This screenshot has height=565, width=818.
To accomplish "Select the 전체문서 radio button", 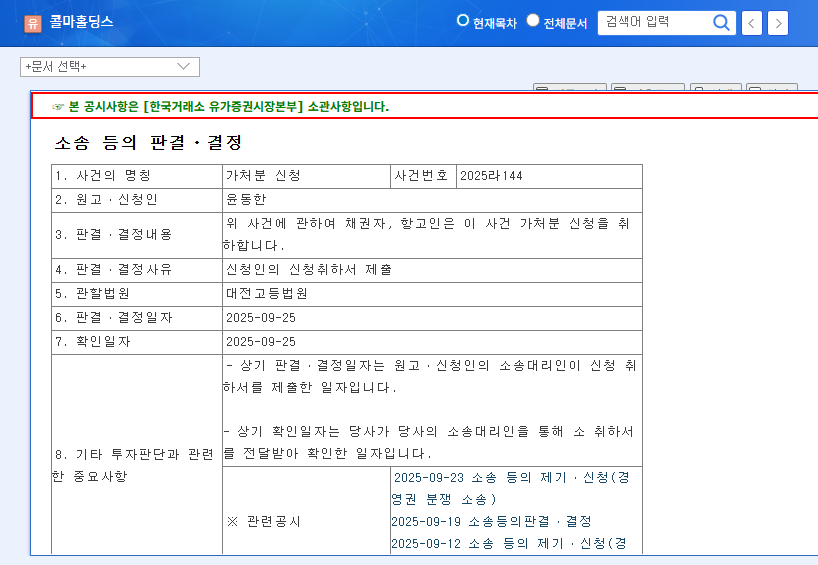I will click(533, 20).
